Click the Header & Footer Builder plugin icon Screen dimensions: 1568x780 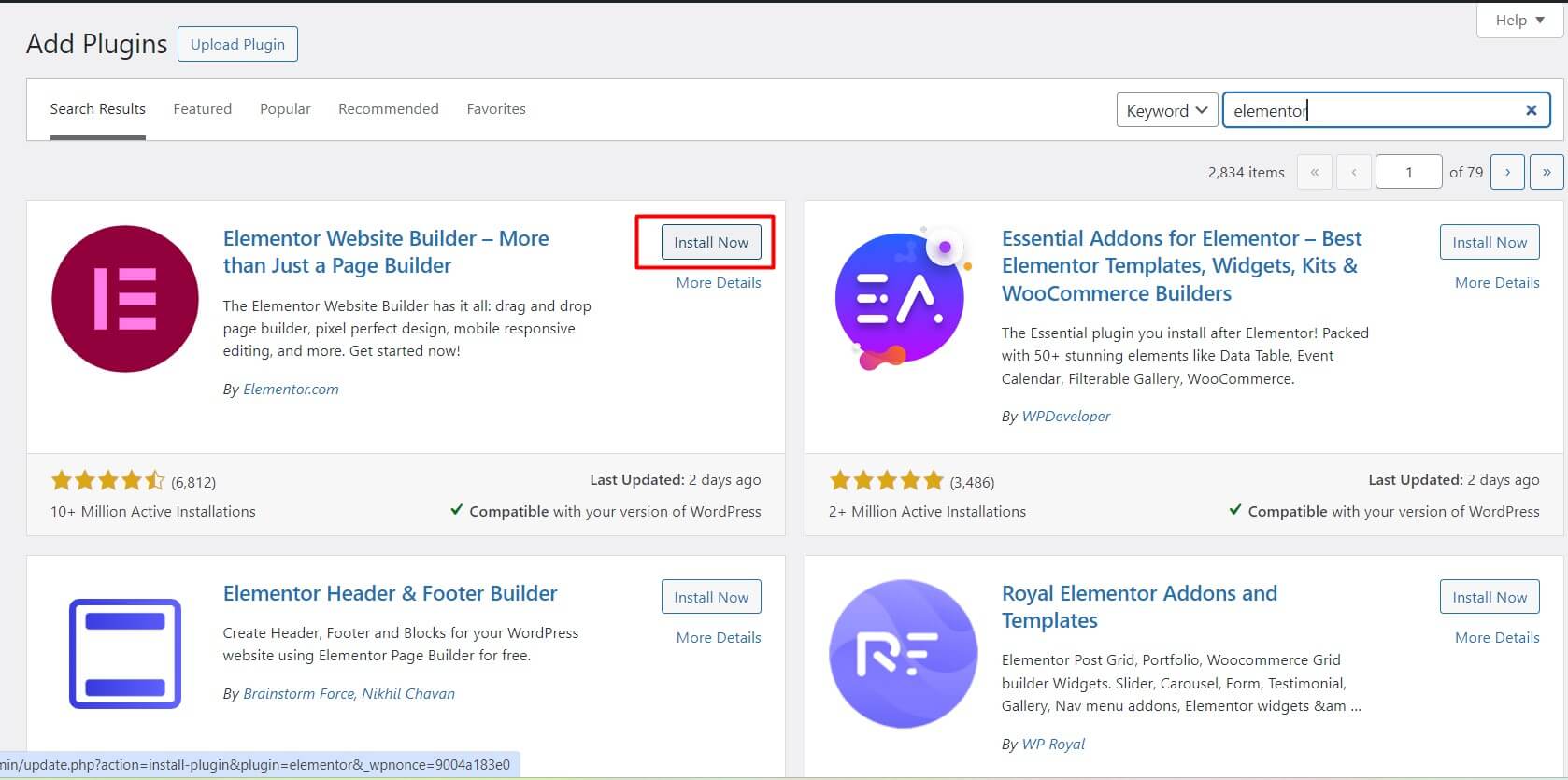[x=125, y=654]
